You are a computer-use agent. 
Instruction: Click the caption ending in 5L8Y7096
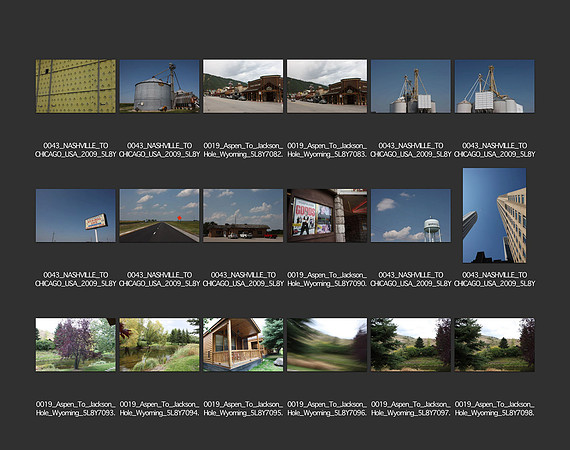(x=327, y=409)
